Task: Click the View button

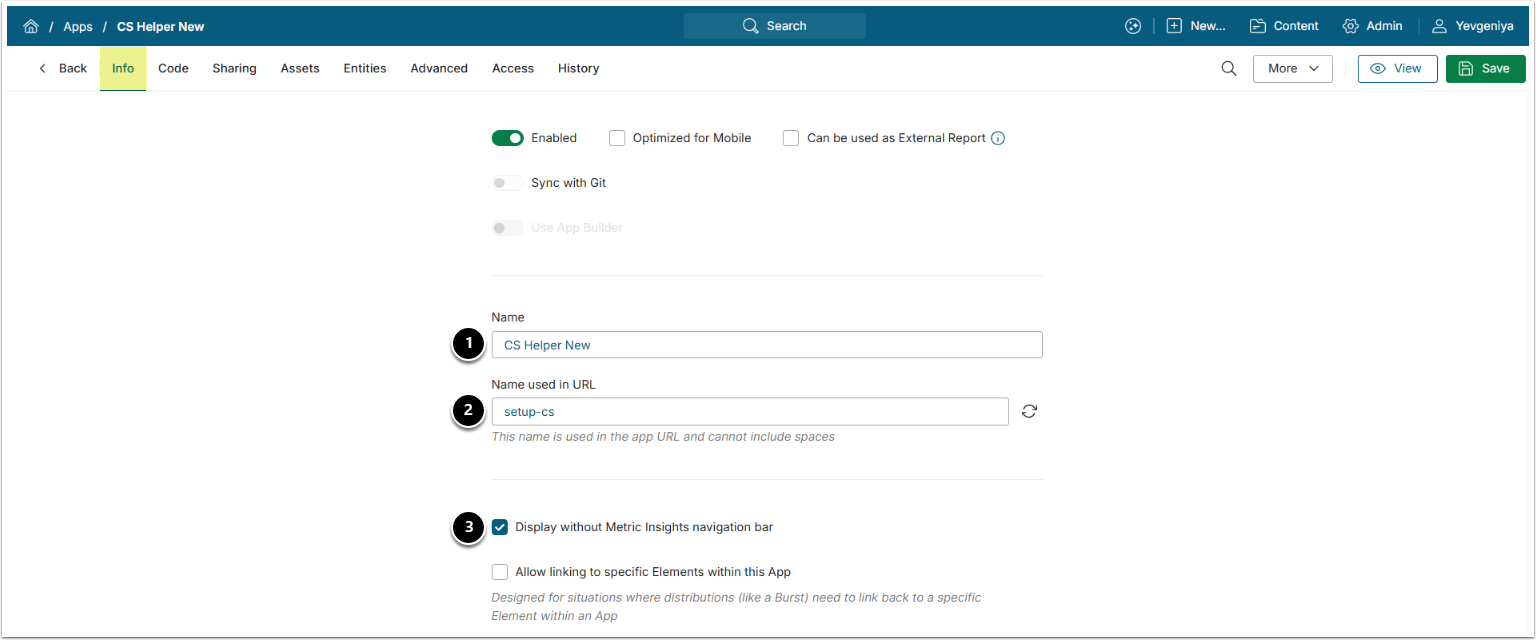Action: pos(1397,69)
